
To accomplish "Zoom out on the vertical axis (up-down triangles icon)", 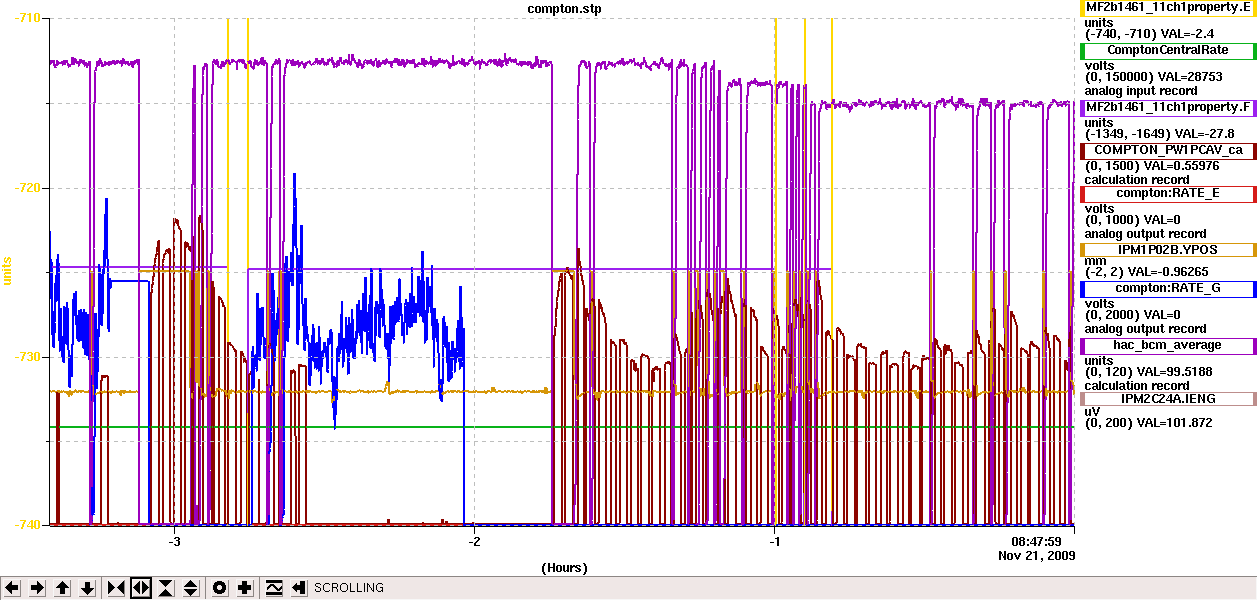I will click(x=191, y=588).
